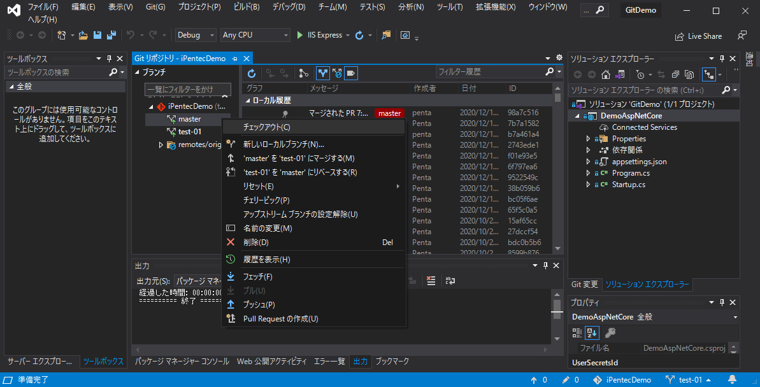This screenshot has height=387, width=760.
Task: Click the feedback icon next to Live Share
Action: 742,35
